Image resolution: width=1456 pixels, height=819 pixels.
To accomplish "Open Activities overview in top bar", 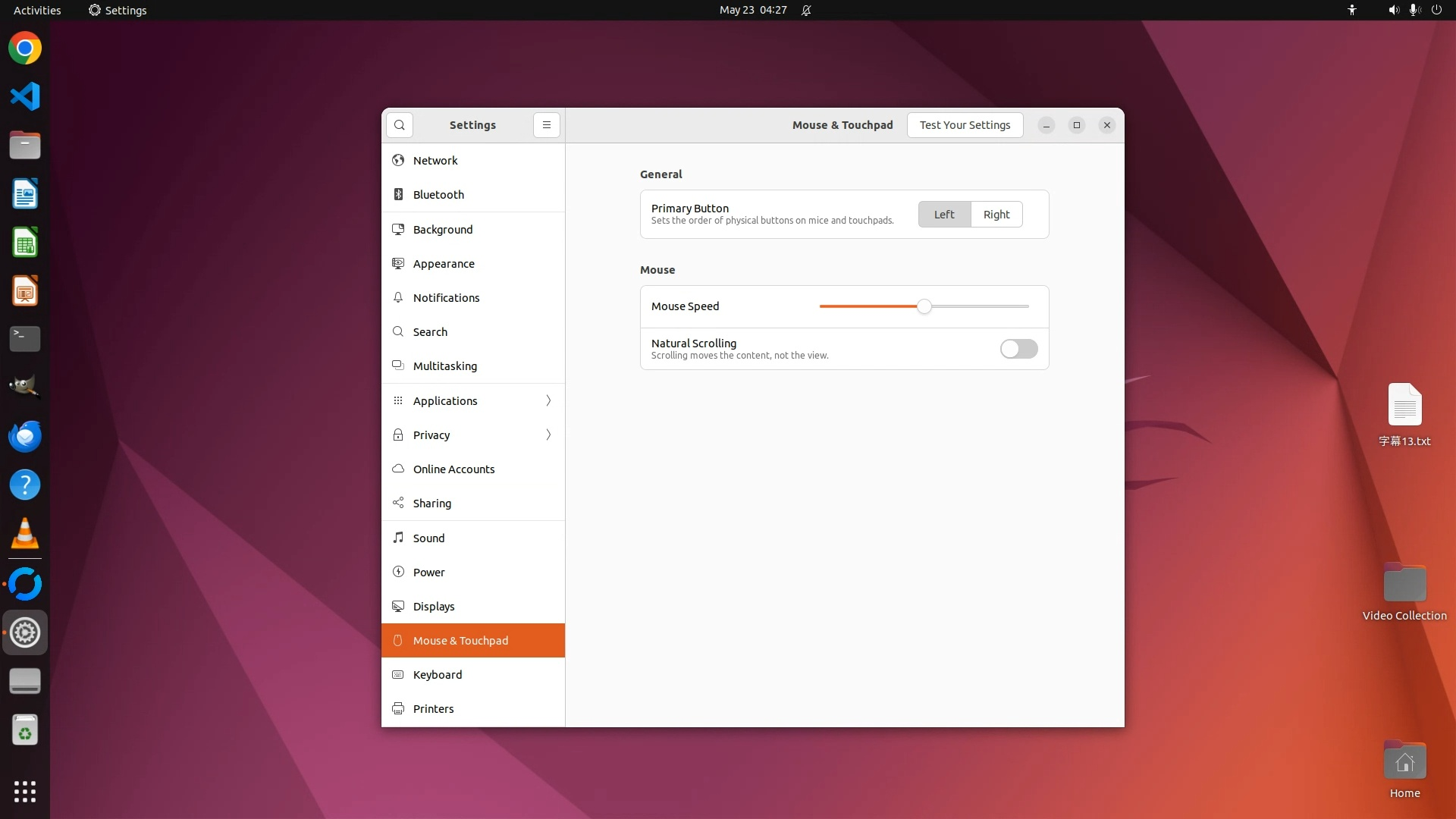I will point(37,10).
